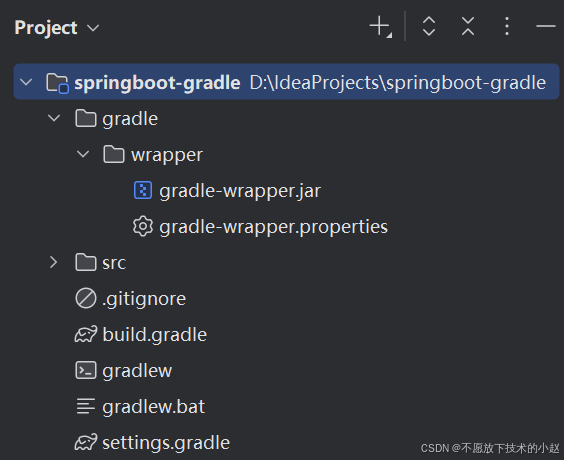The height and width of the screenshot is (460, 564).
Task: Select the .gitignore file name
Action: (144, 299)
